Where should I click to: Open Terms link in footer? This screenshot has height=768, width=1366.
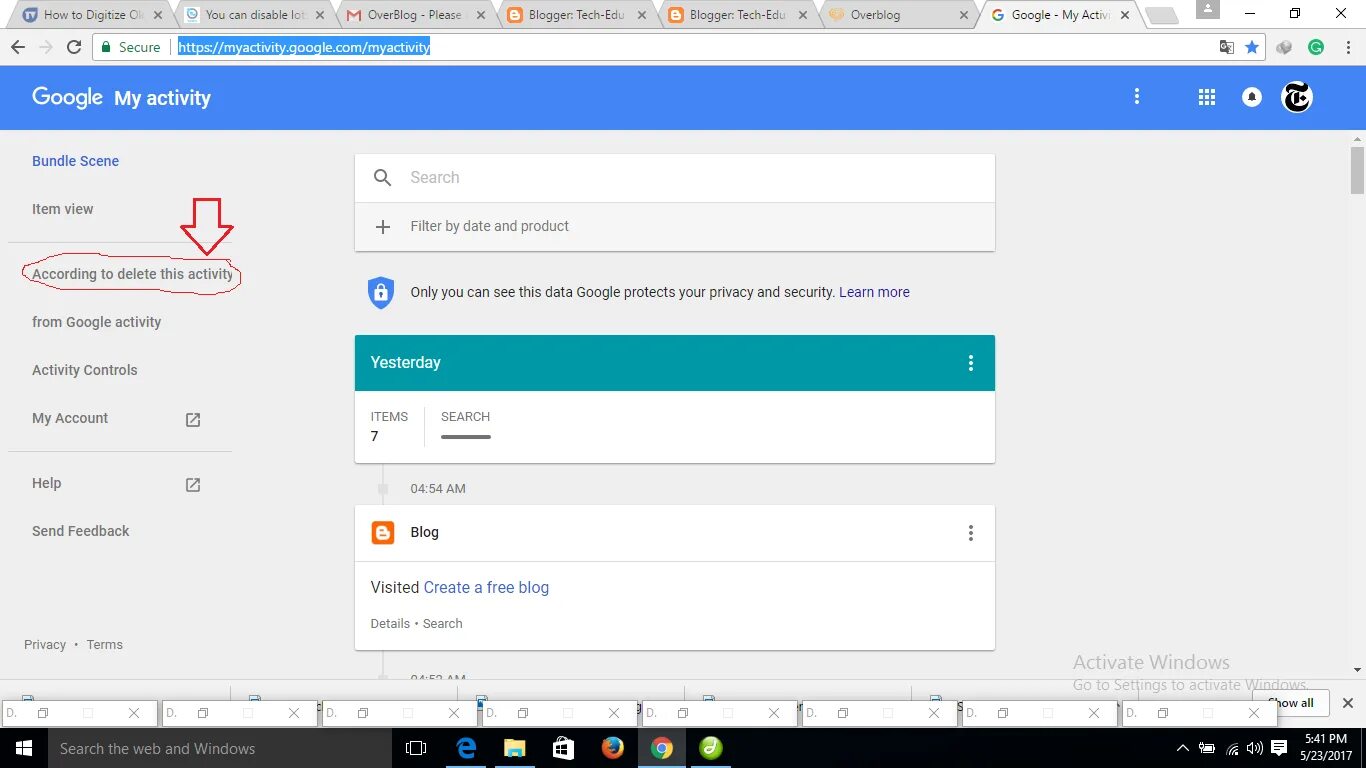[104, 645]
